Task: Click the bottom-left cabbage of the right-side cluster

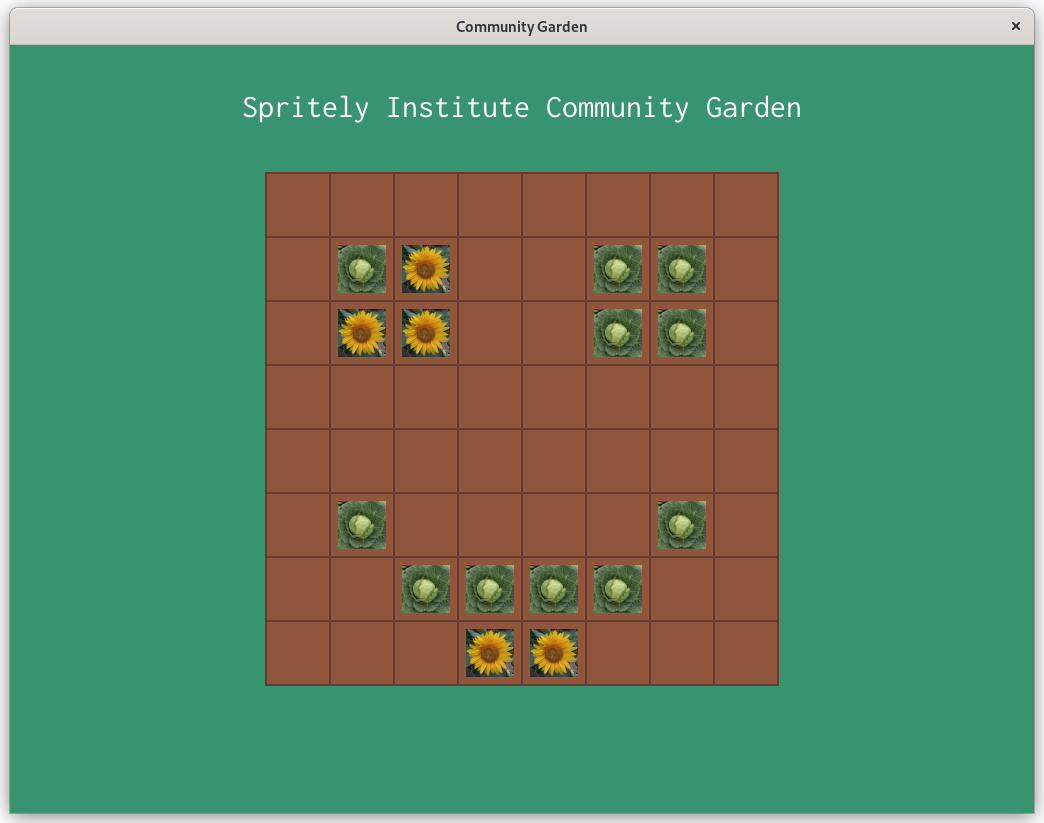Action: pyautogui.click(x=618, y=333)
